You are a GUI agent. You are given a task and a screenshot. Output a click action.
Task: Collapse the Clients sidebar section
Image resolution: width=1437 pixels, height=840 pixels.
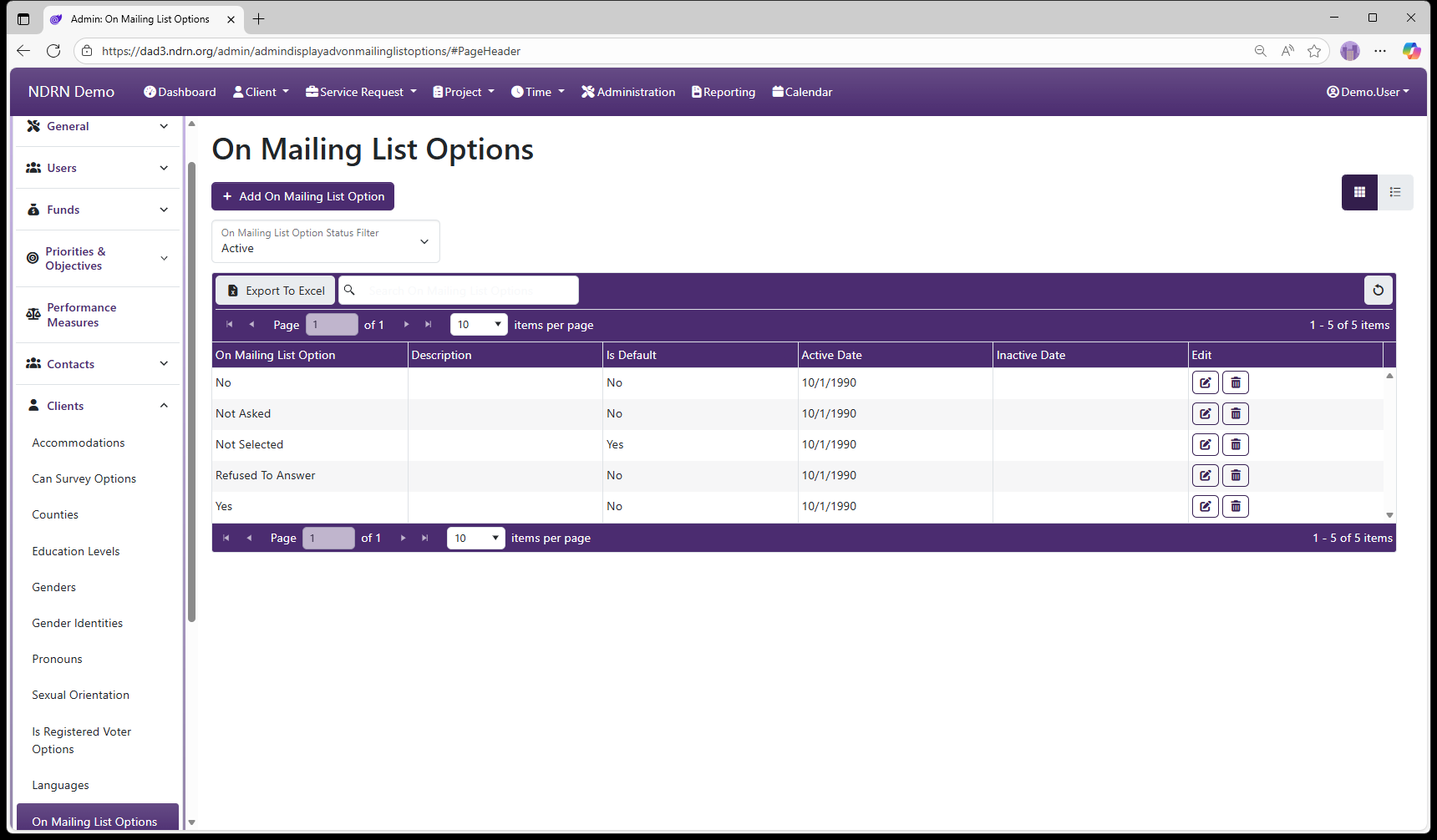tap(98, 406)
